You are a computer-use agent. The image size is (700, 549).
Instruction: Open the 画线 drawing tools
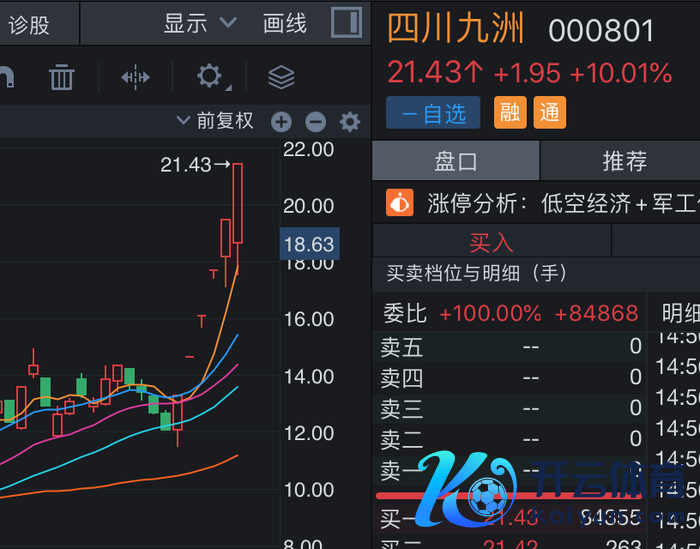(285, 23)
